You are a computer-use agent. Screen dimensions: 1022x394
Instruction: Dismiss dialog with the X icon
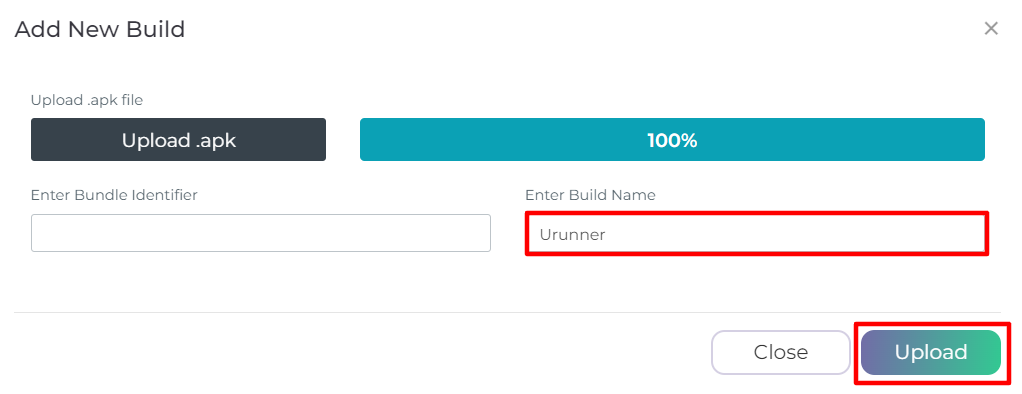pos(991,28)
